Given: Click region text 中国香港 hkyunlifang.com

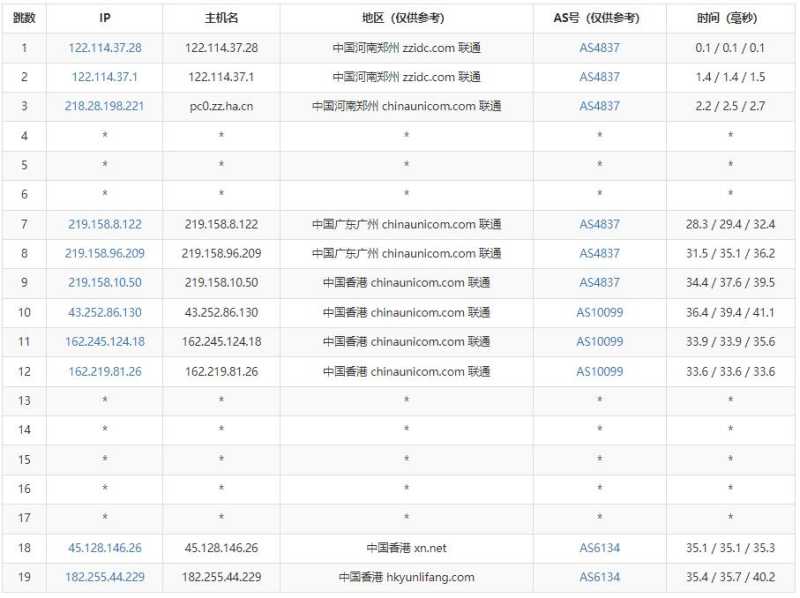Looking at the screenshot, I should pos(406,577).
